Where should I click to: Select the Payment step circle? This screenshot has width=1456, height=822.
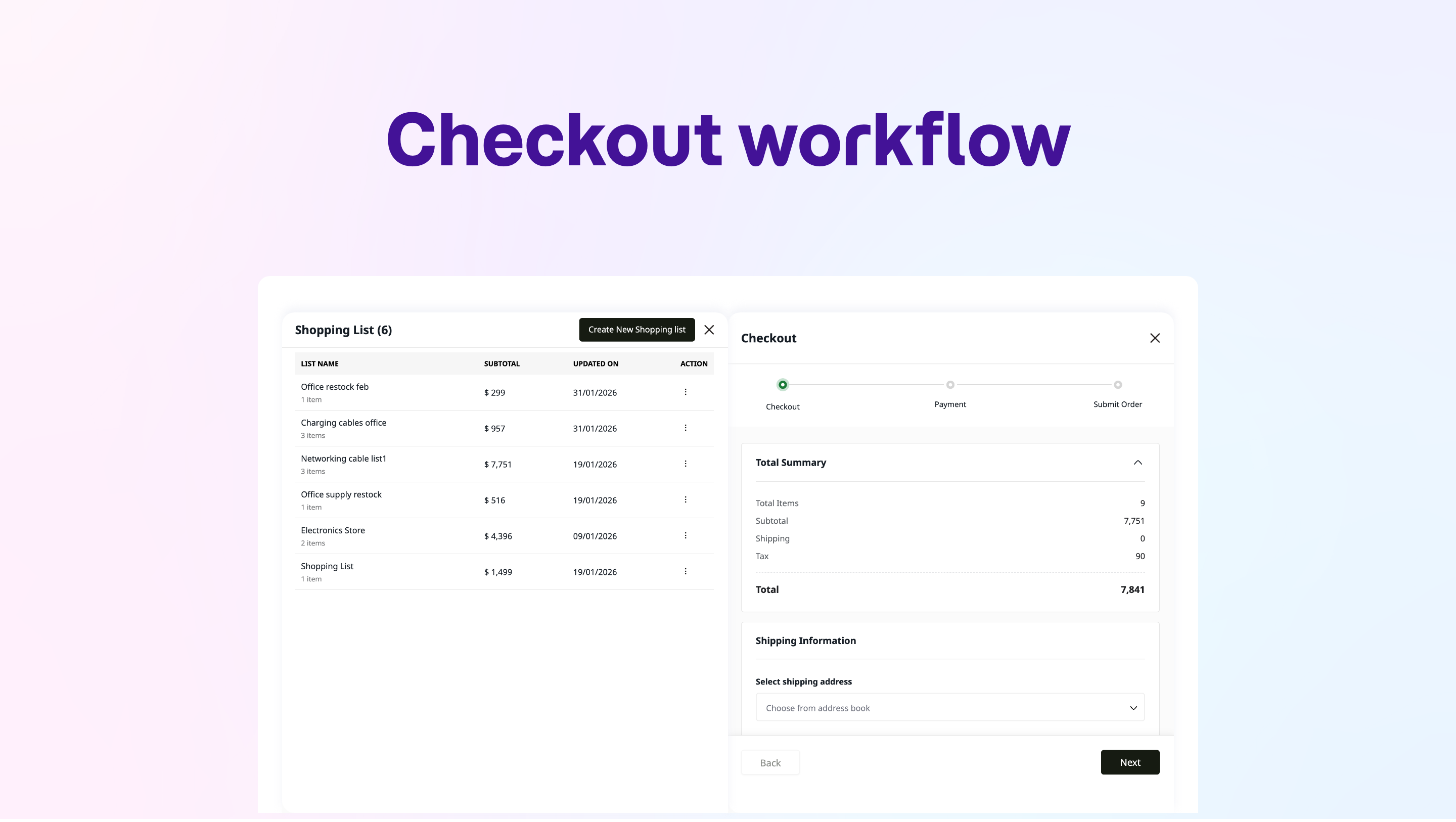(949, 384)
